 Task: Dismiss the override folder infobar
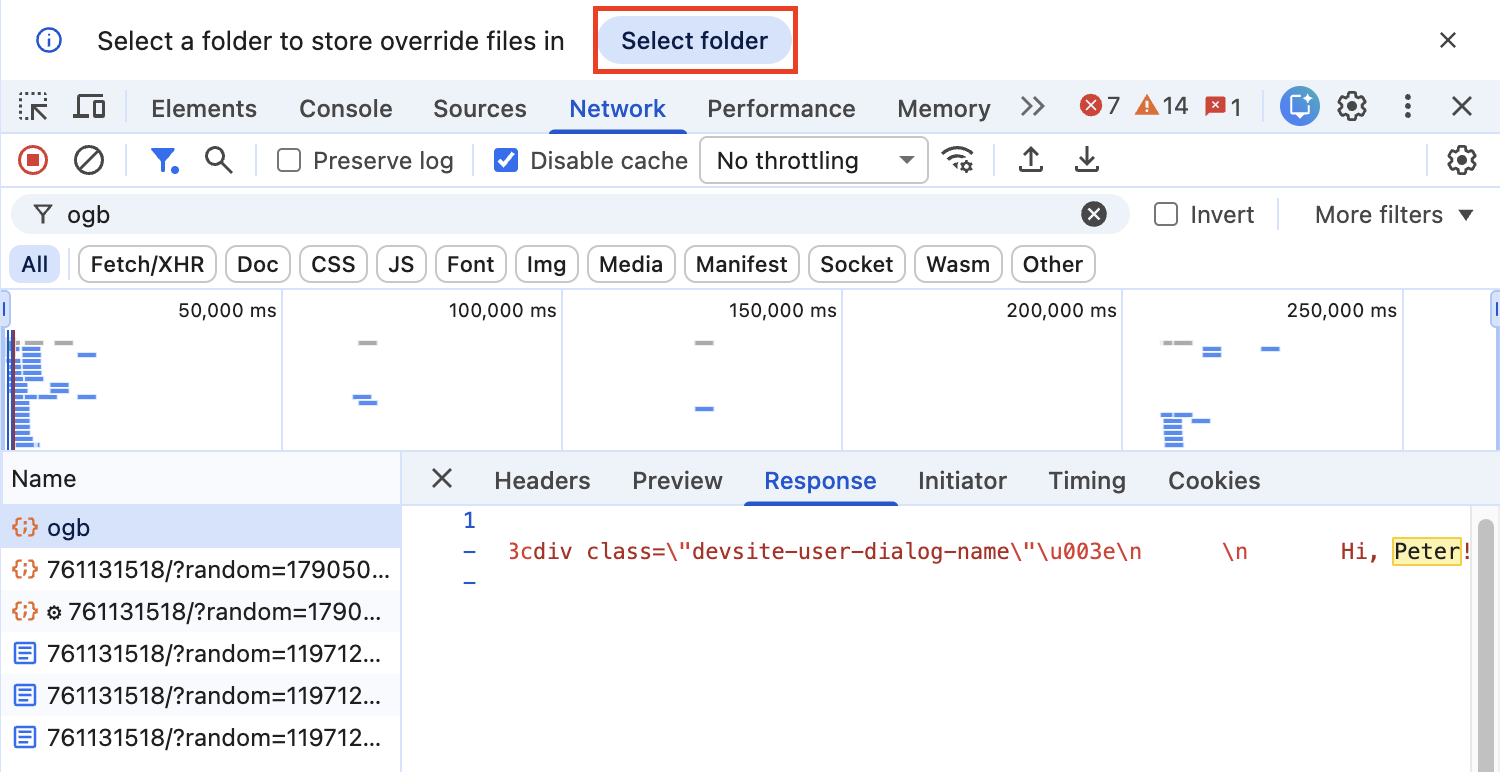(x=1447, y=40)
